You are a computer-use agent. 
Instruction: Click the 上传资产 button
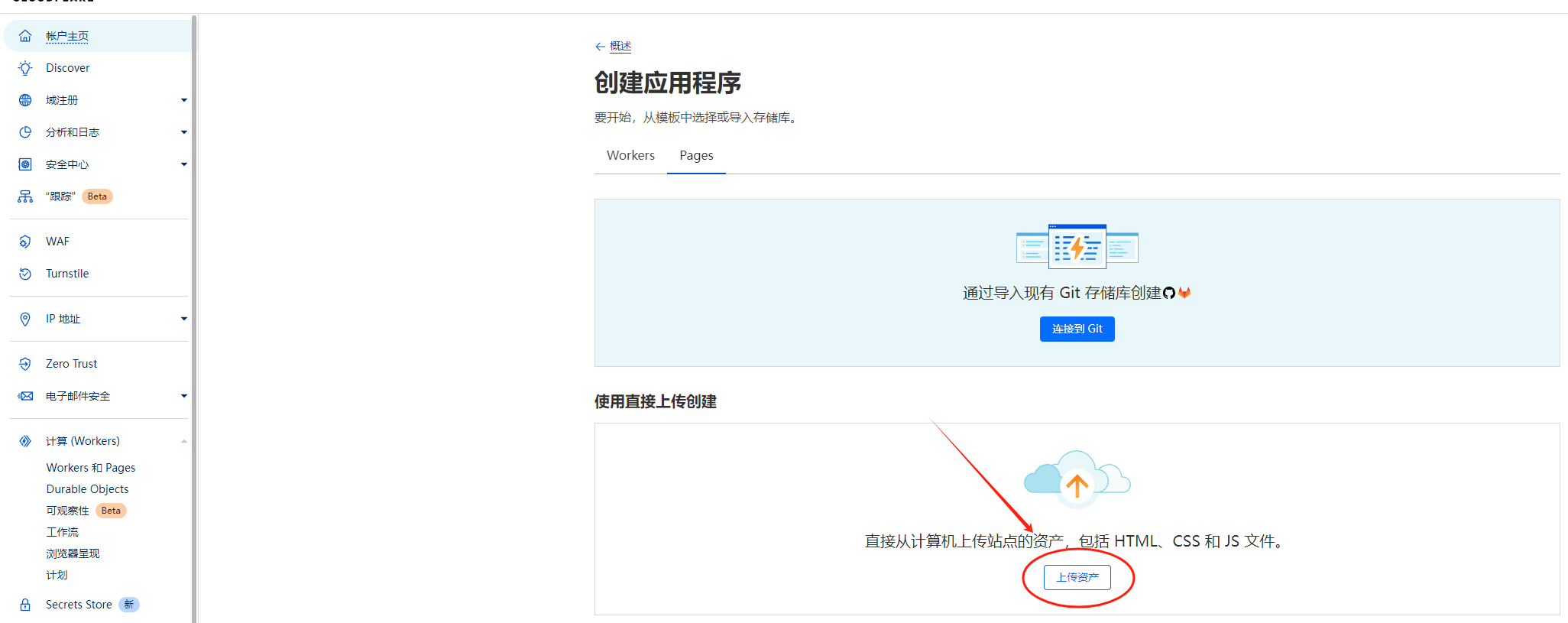pyautogui.click(x=1077, y=577)
